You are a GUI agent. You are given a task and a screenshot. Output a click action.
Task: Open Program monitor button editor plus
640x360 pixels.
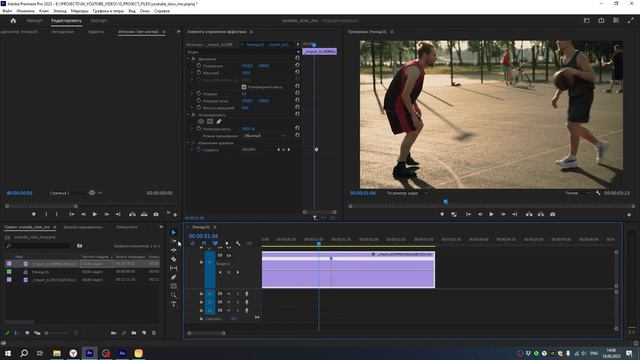[629, 215]
